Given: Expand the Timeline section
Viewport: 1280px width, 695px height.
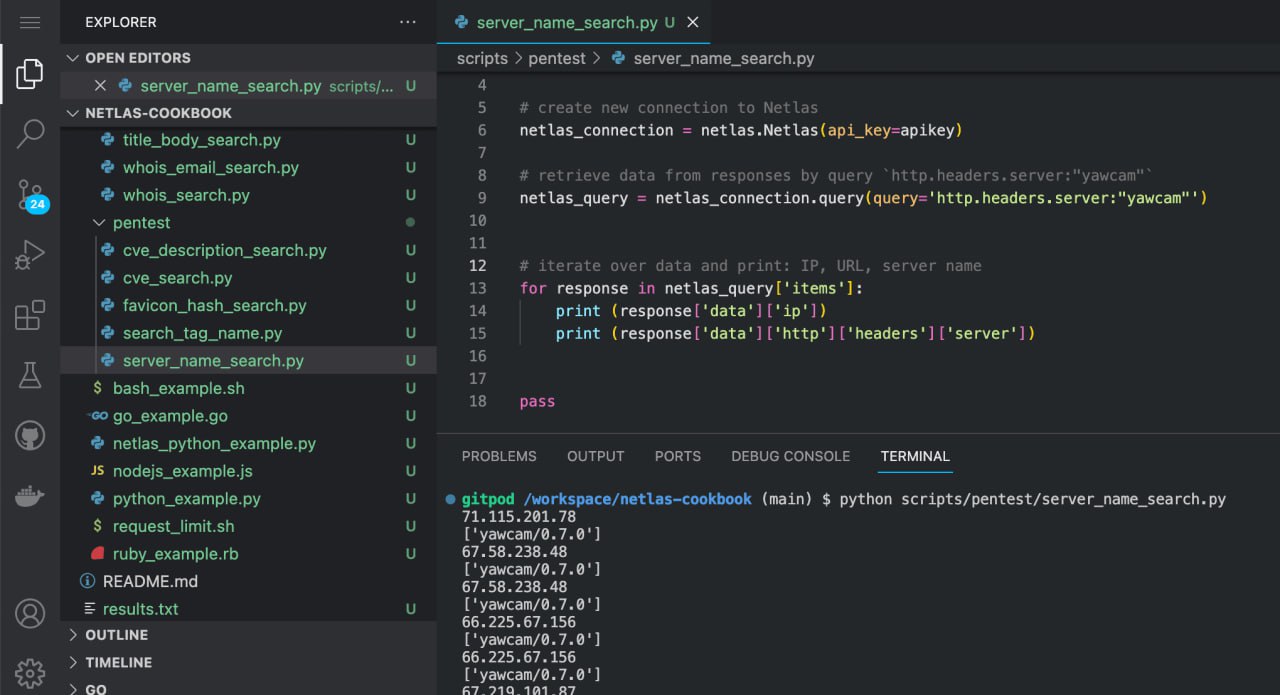Looking at the screenshot, I should click(248, 662).
